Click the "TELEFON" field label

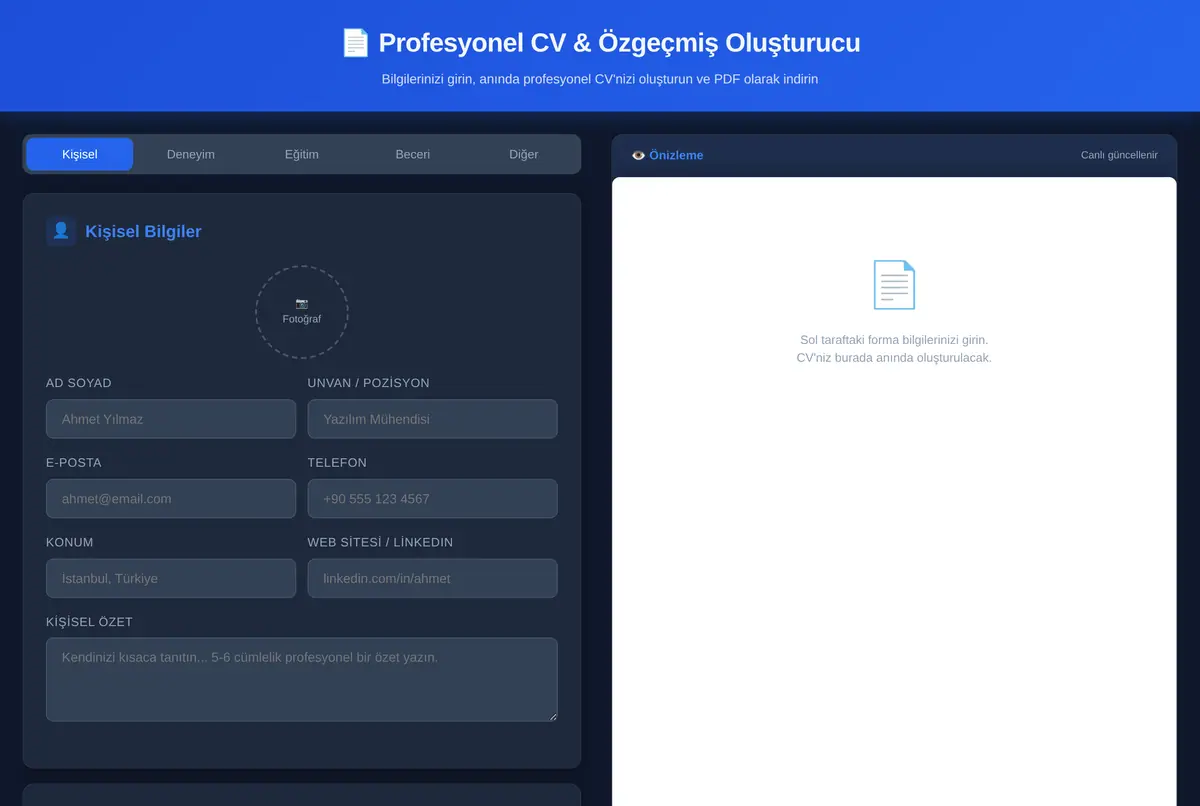click(x=337, y=463)
